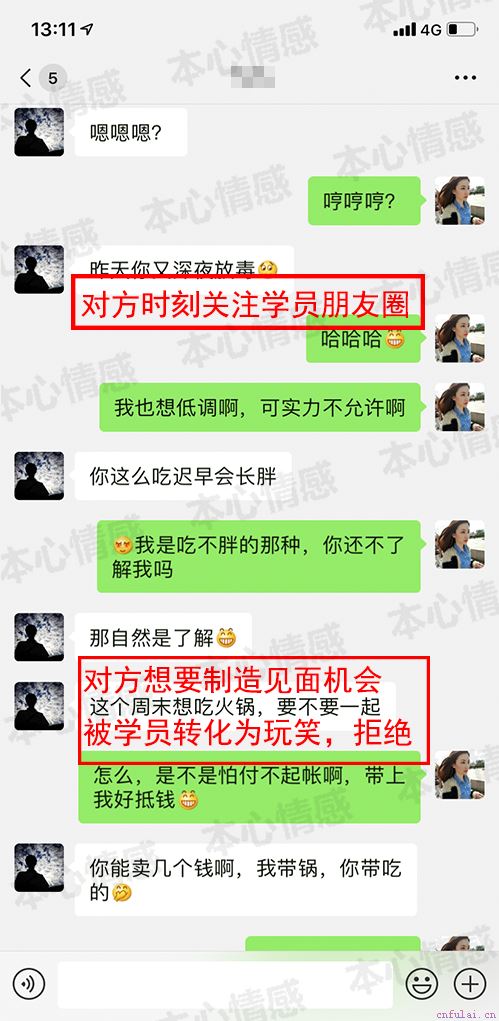Select the 你这么吃迟早会长胖 message bubble
499x1021 pixels.
click(x=182, y=476)
